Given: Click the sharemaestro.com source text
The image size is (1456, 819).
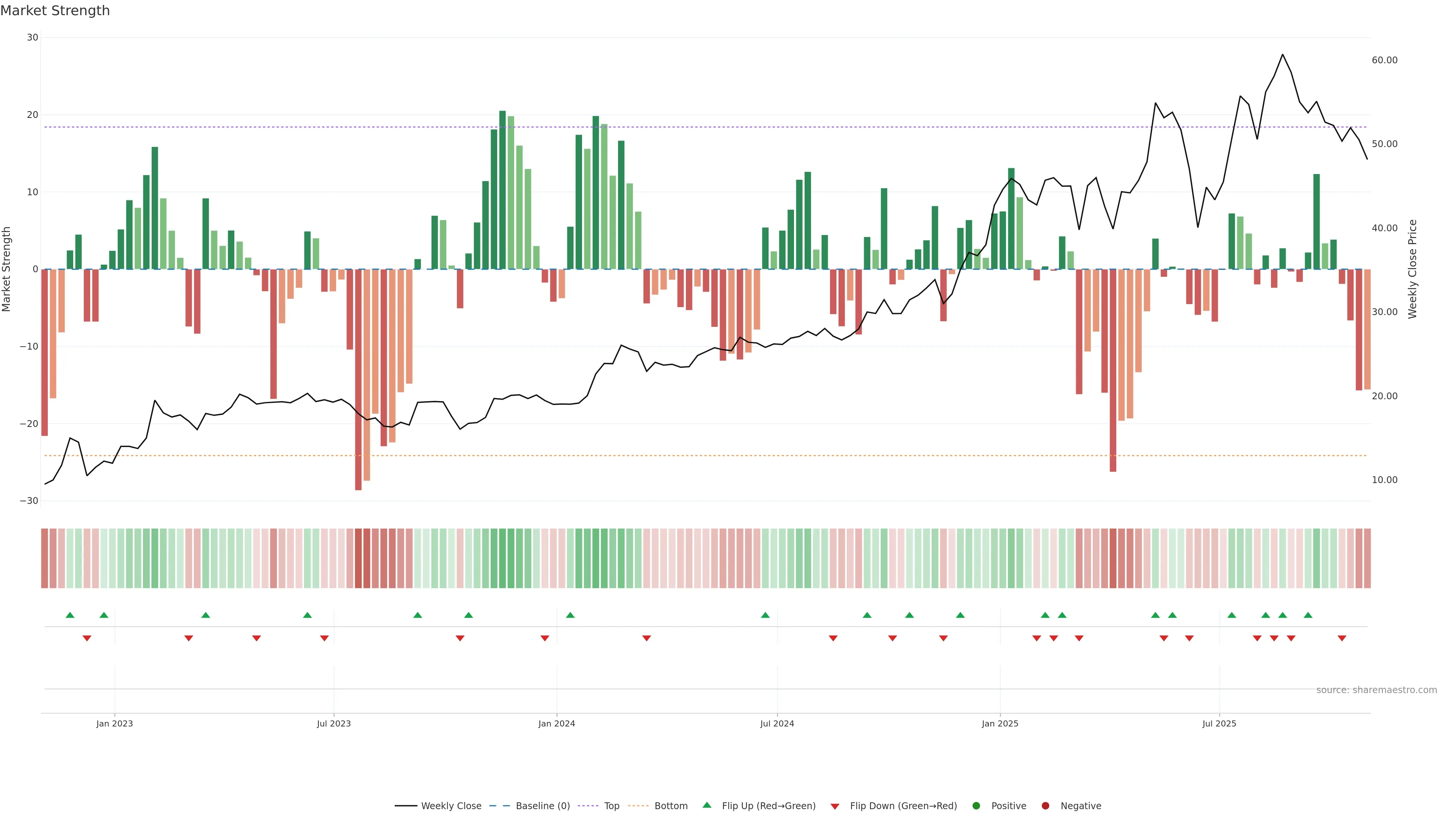Looking at the screenshot, I should (1376, 690).
